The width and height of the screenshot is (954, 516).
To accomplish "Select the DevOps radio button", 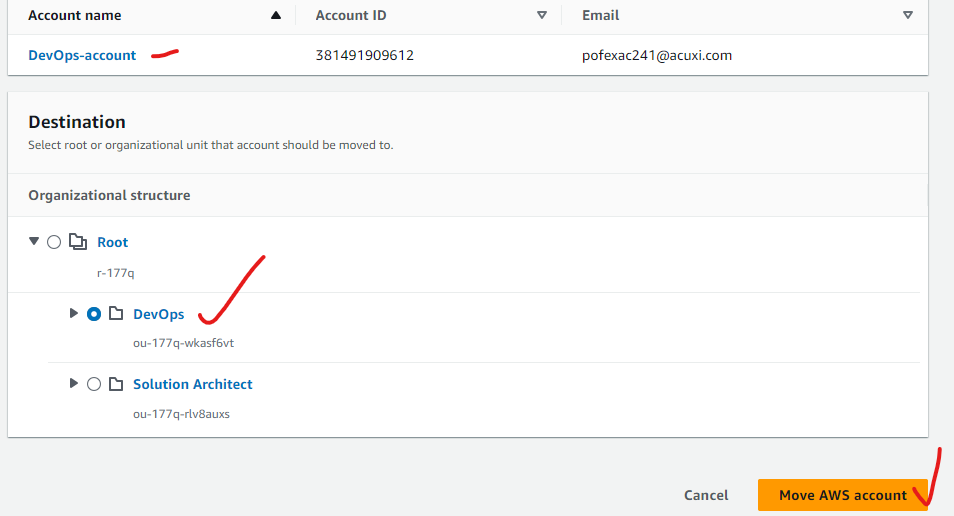I will pos(94,314).
